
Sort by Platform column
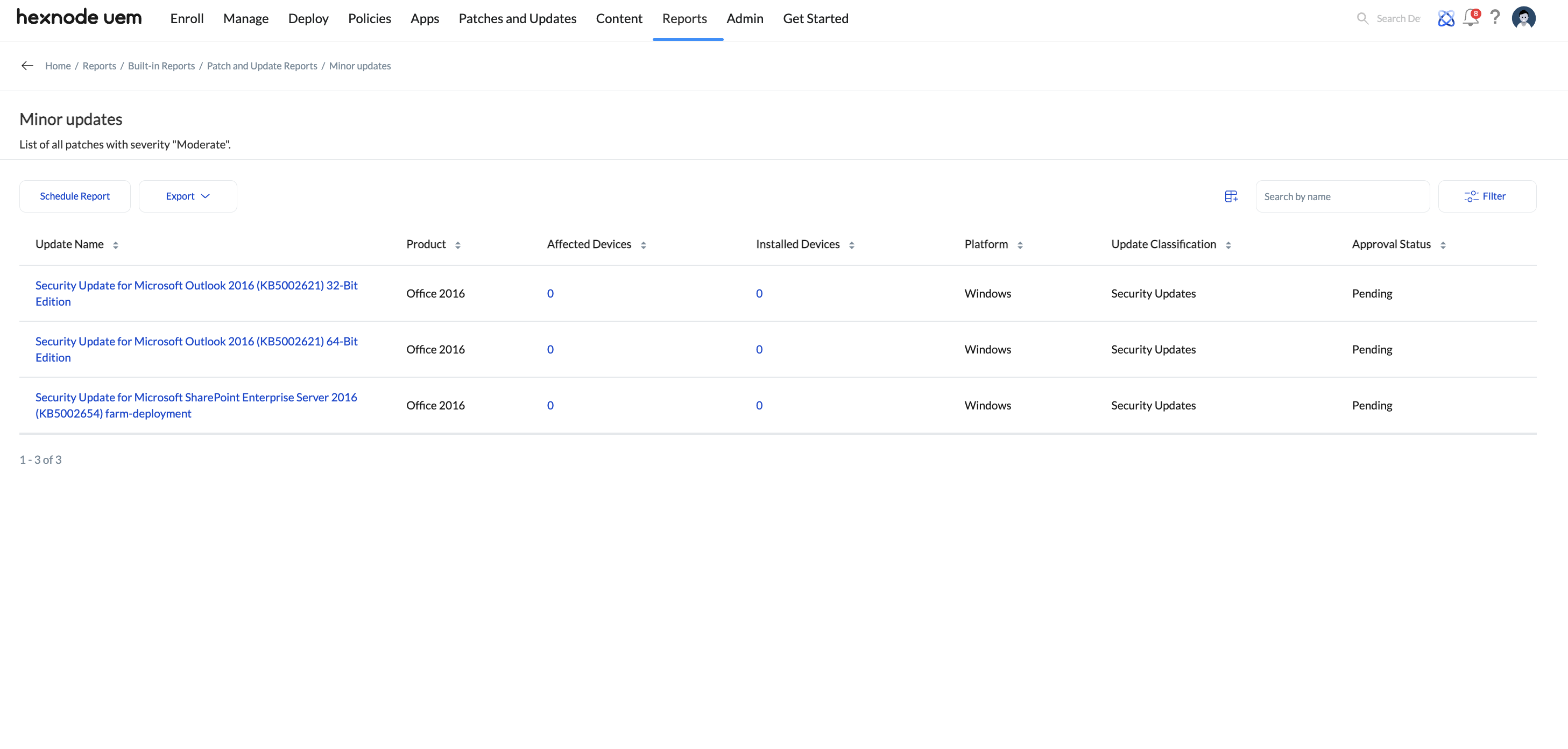(x=1020, y=245)
